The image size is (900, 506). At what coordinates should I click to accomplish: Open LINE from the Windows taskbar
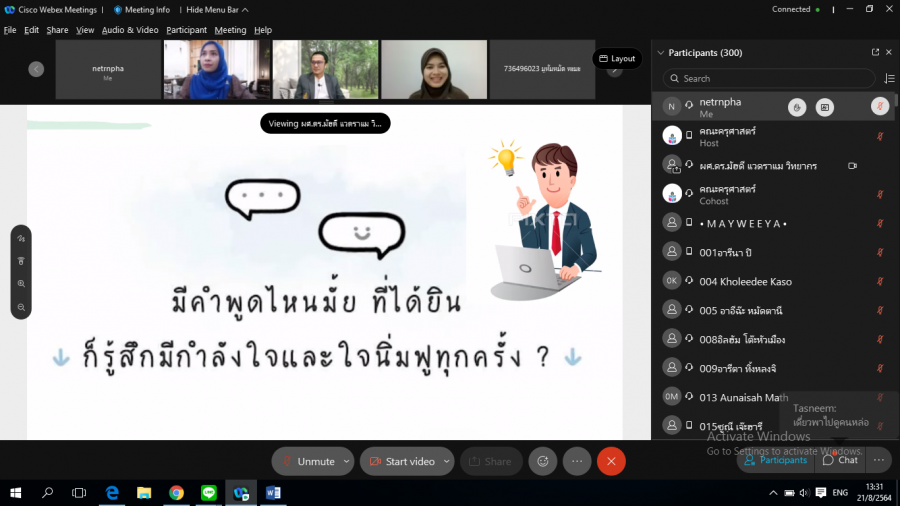pos(208,493)
